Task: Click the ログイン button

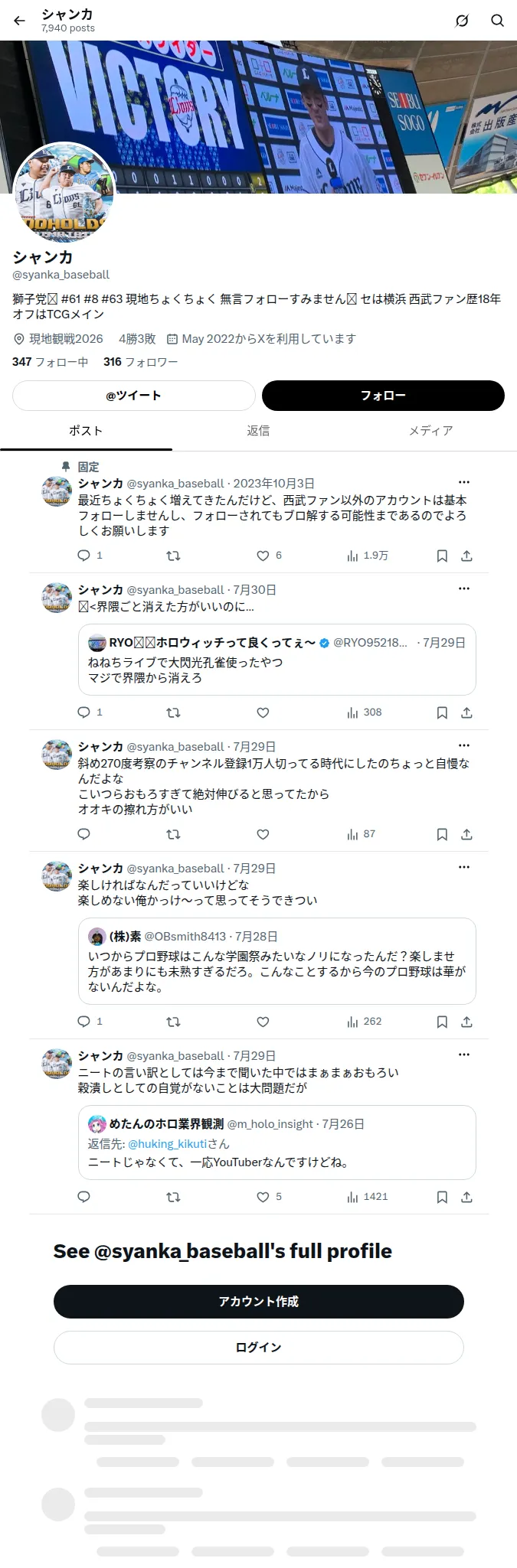Action: pyautogui.click(x=259, y=1348)
